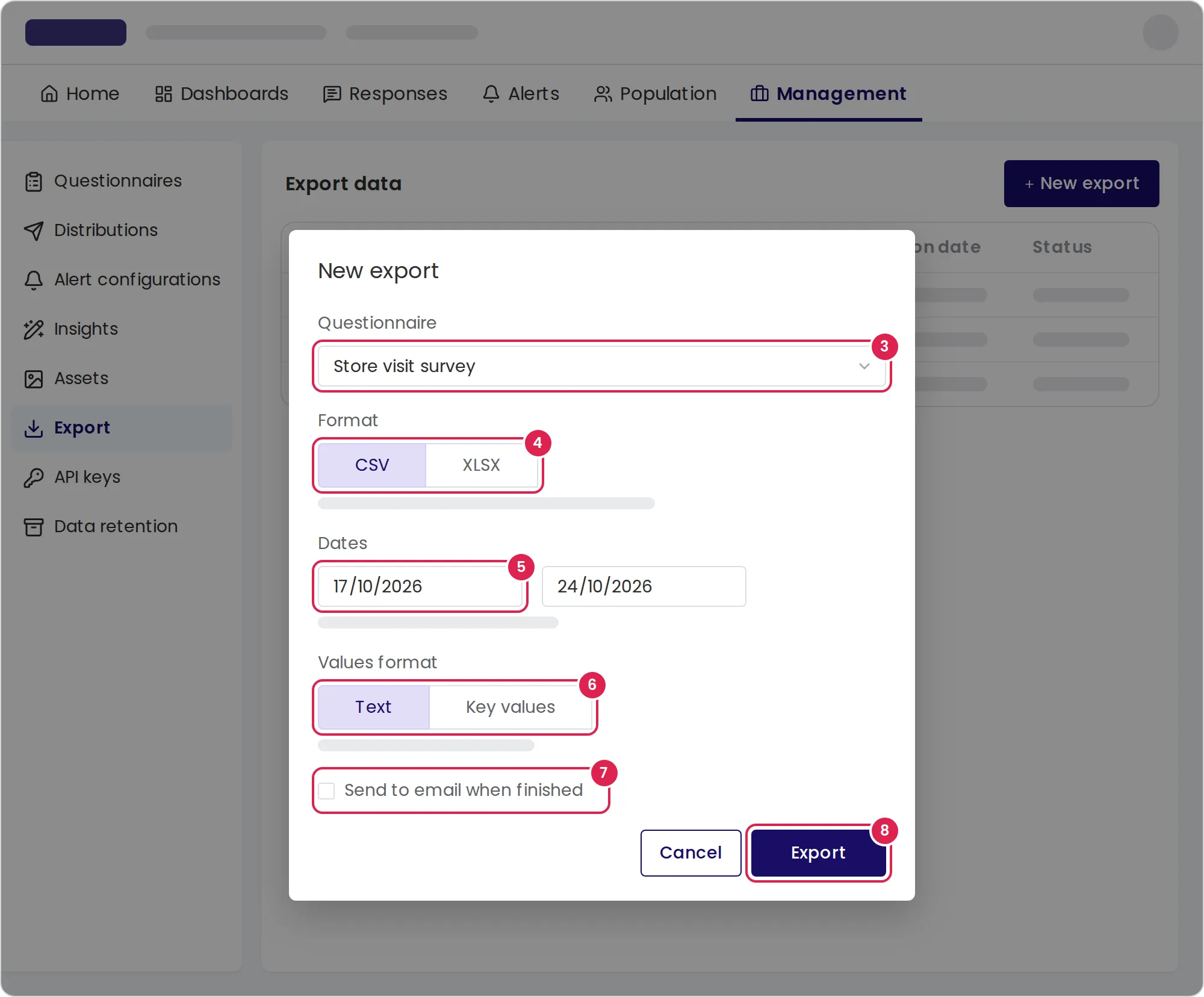Click the Questionnaires clipboard icon in sidebar

click(x=34, y=181)
